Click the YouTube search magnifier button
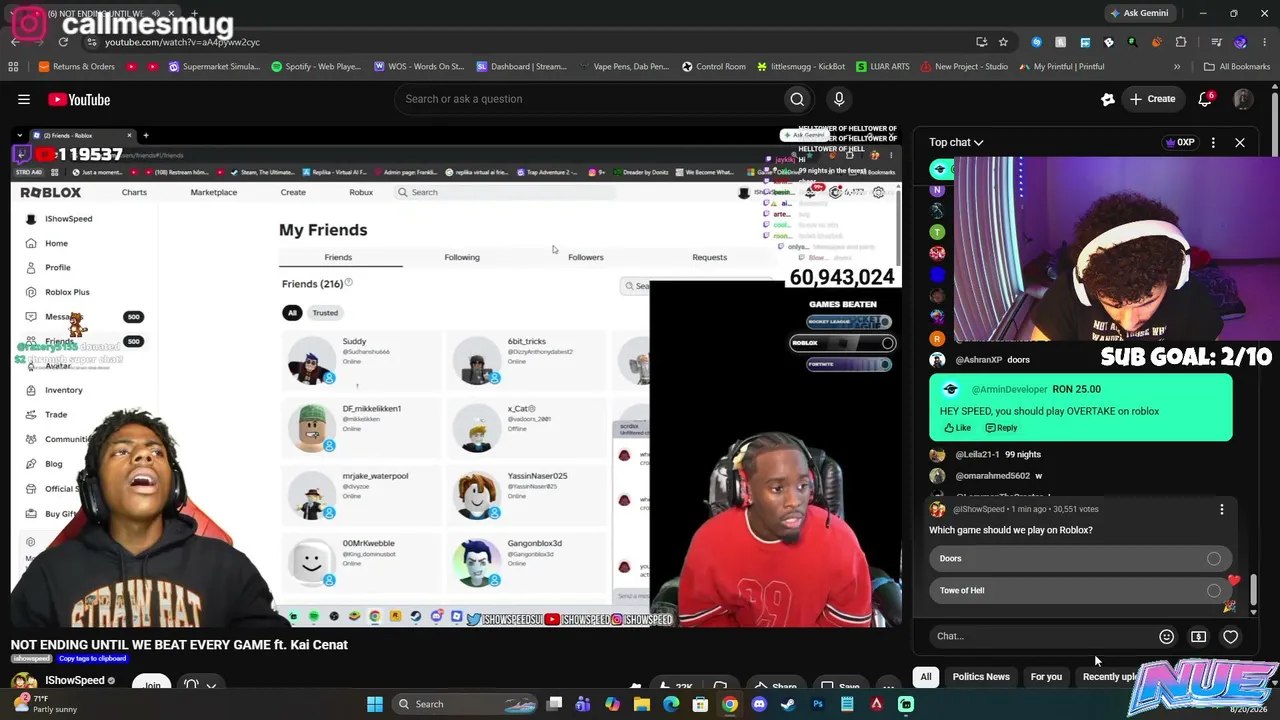Image resolution: width=1280 pixels, height=720 pixels. pos(797,99)
